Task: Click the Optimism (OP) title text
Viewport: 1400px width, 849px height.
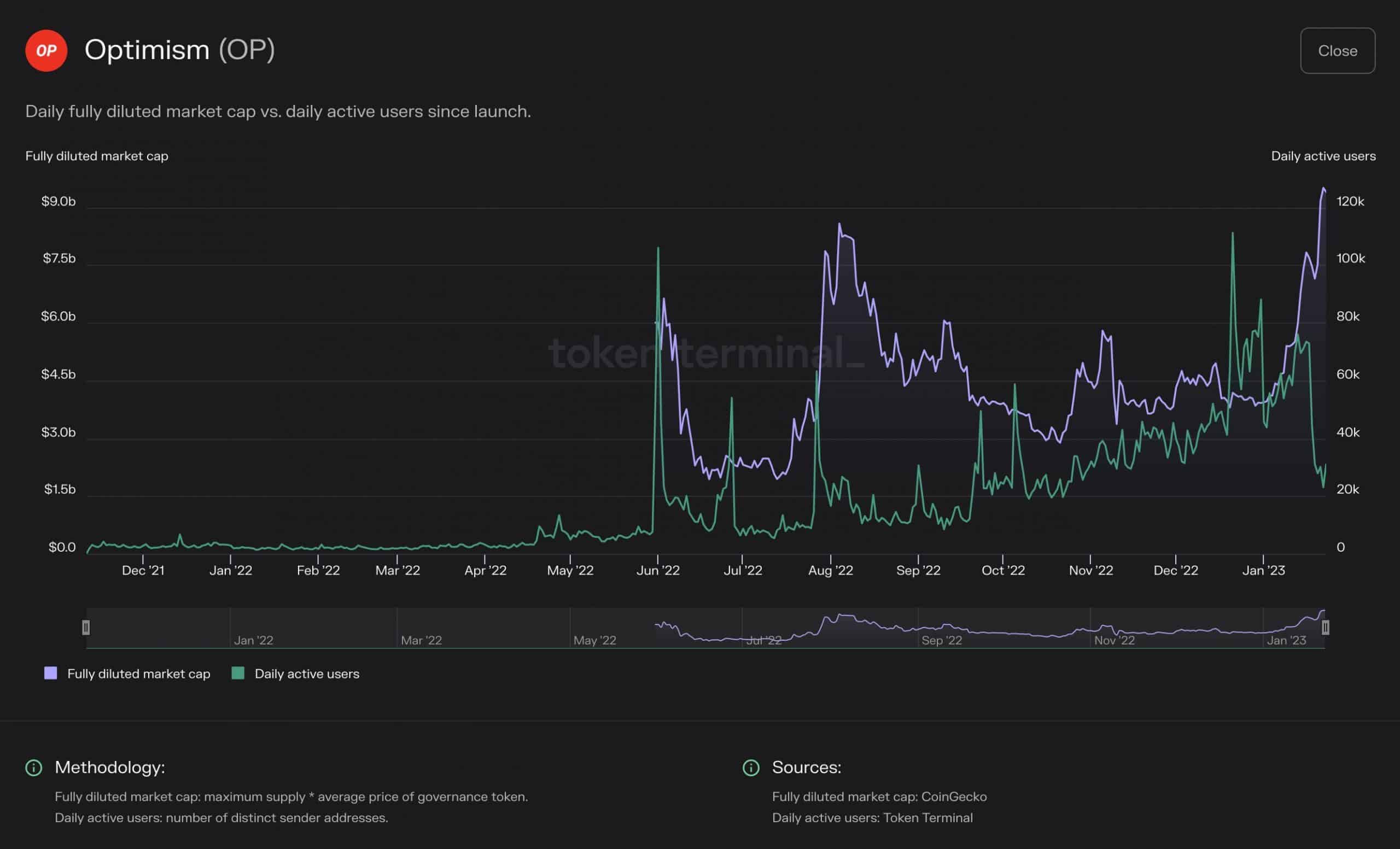Action: (179, 50)
